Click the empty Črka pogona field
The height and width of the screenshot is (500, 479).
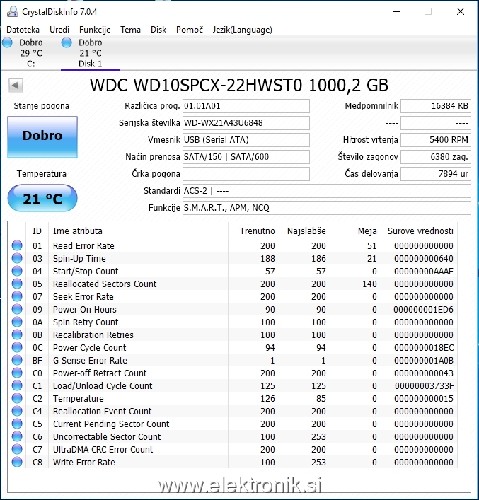246,174
